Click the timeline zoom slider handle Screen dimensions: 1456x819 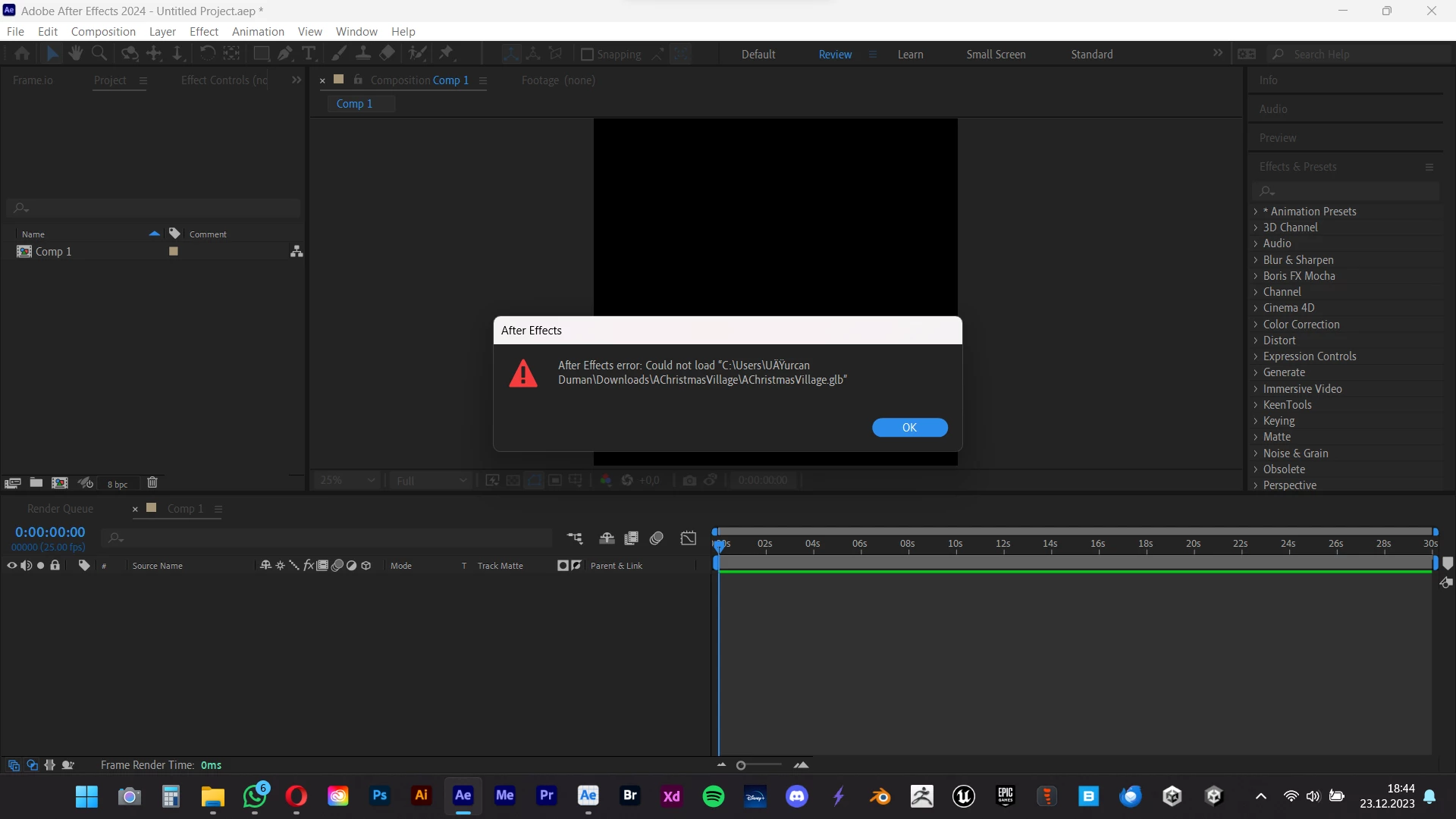(x=741, y=766)
